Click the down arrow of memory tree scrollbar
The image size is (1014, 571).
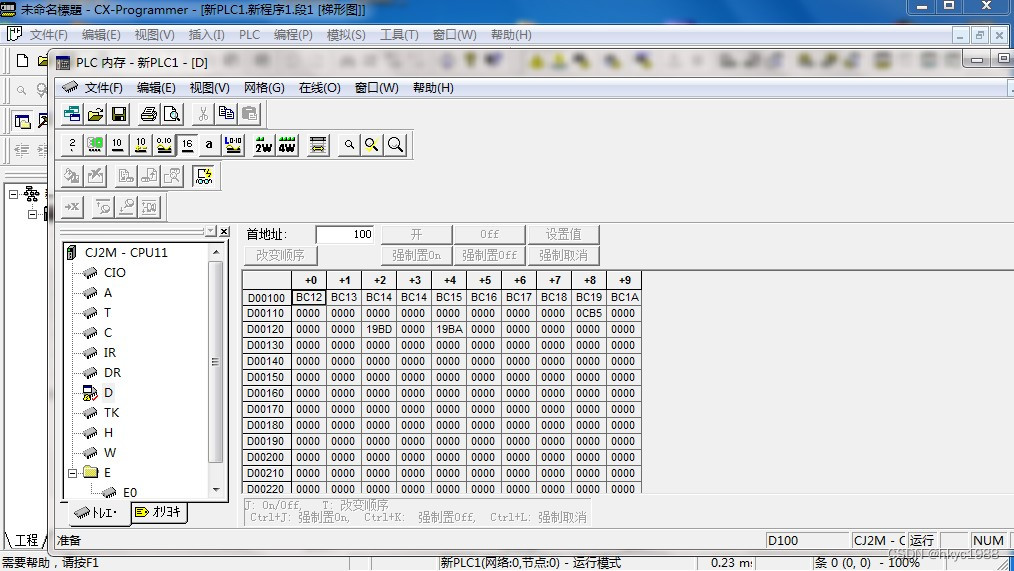pyautogui.click(x=217, y=490)
